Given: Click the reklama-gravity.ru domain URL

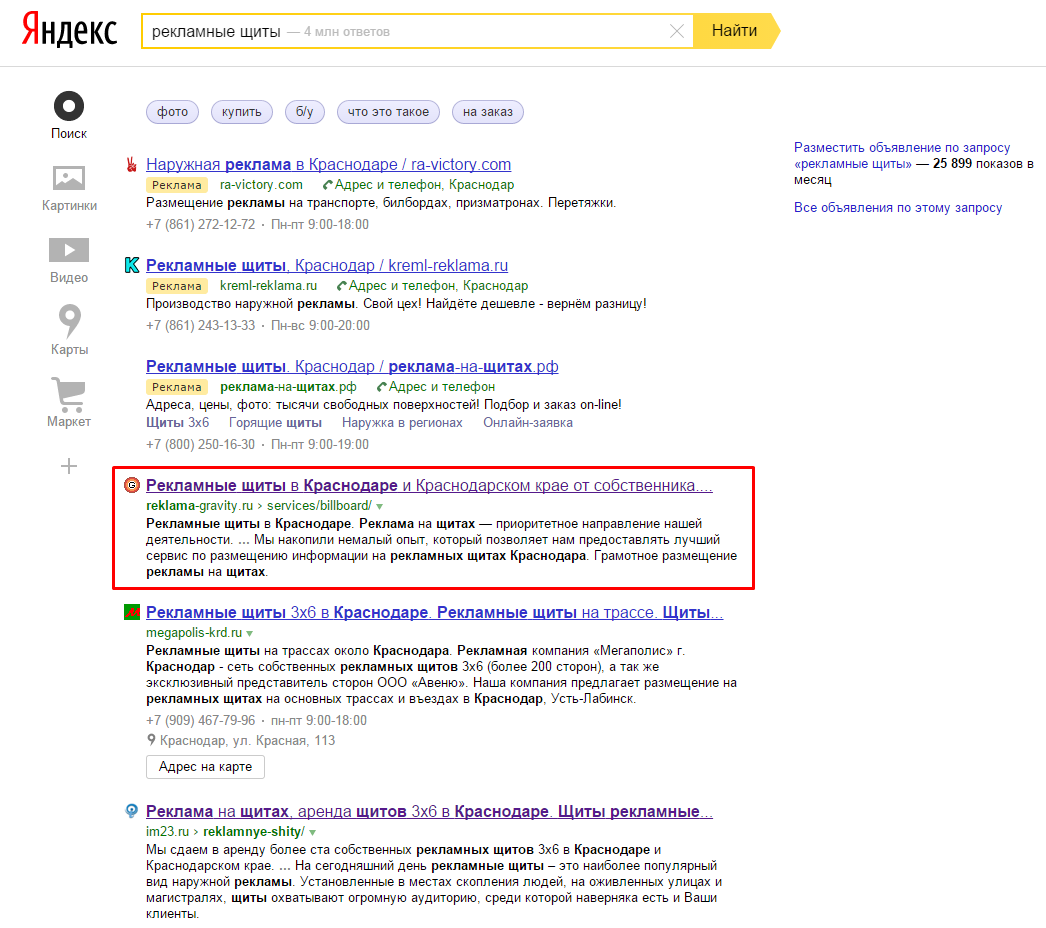Looking at the screenshot, I should pos(199,506).
